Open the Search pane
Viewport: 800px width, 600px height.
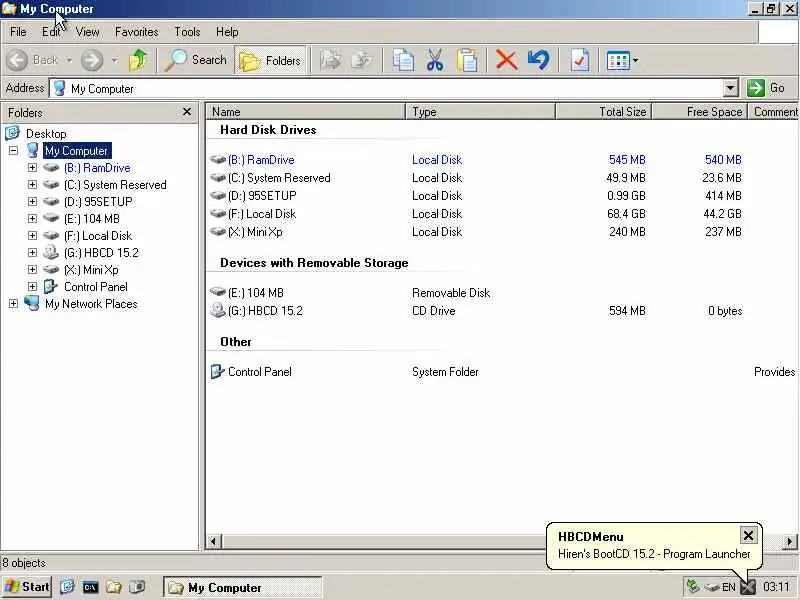pyautogui.click(x=196, y=60)
